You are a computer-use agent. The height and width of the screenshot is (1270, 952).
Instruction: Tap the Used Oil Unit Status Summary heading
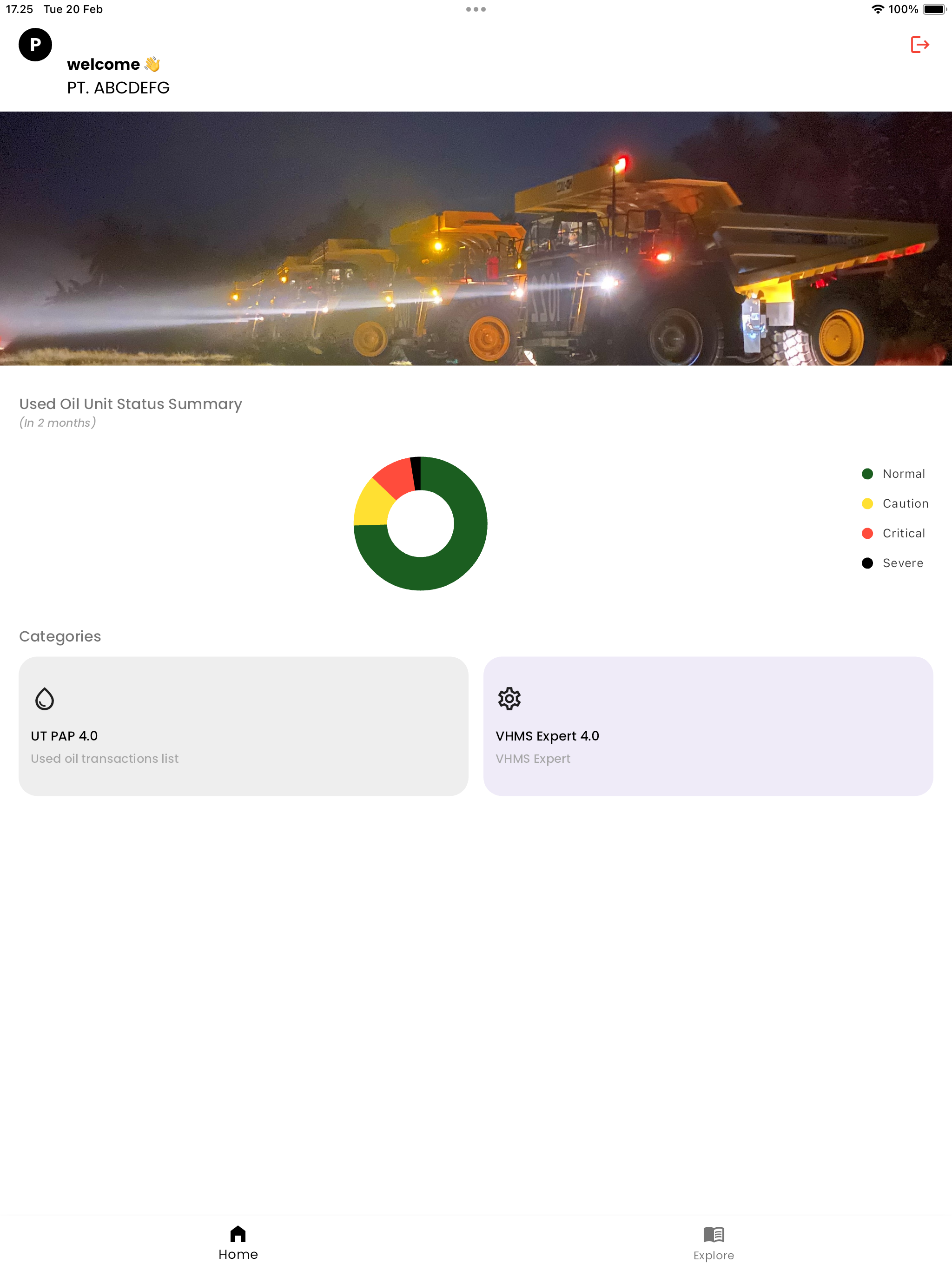point(131,404)
